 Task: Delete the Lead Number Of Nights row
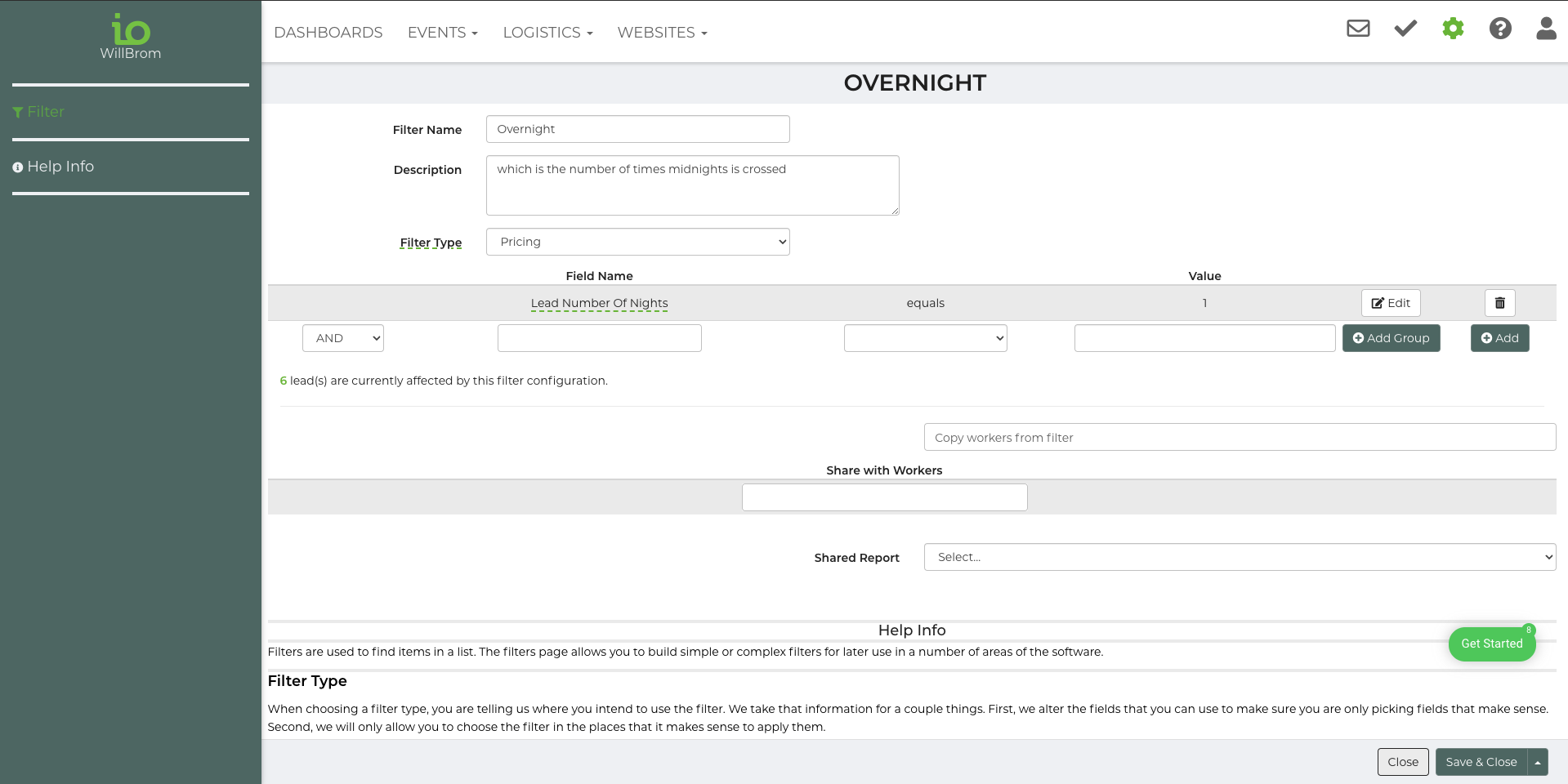click(1499, 303)
